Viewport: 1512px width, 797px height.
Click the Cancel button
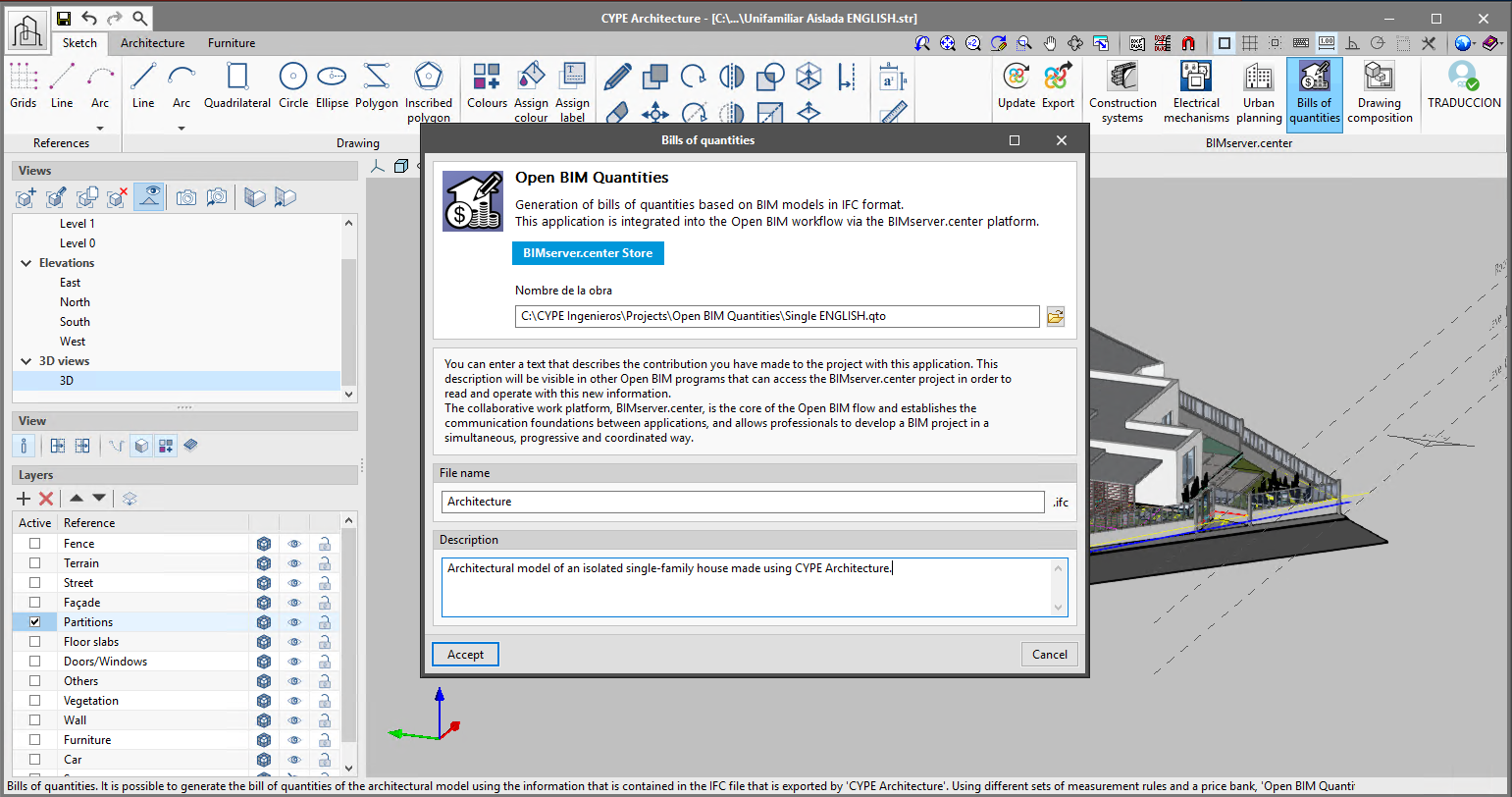point(1050,655)
